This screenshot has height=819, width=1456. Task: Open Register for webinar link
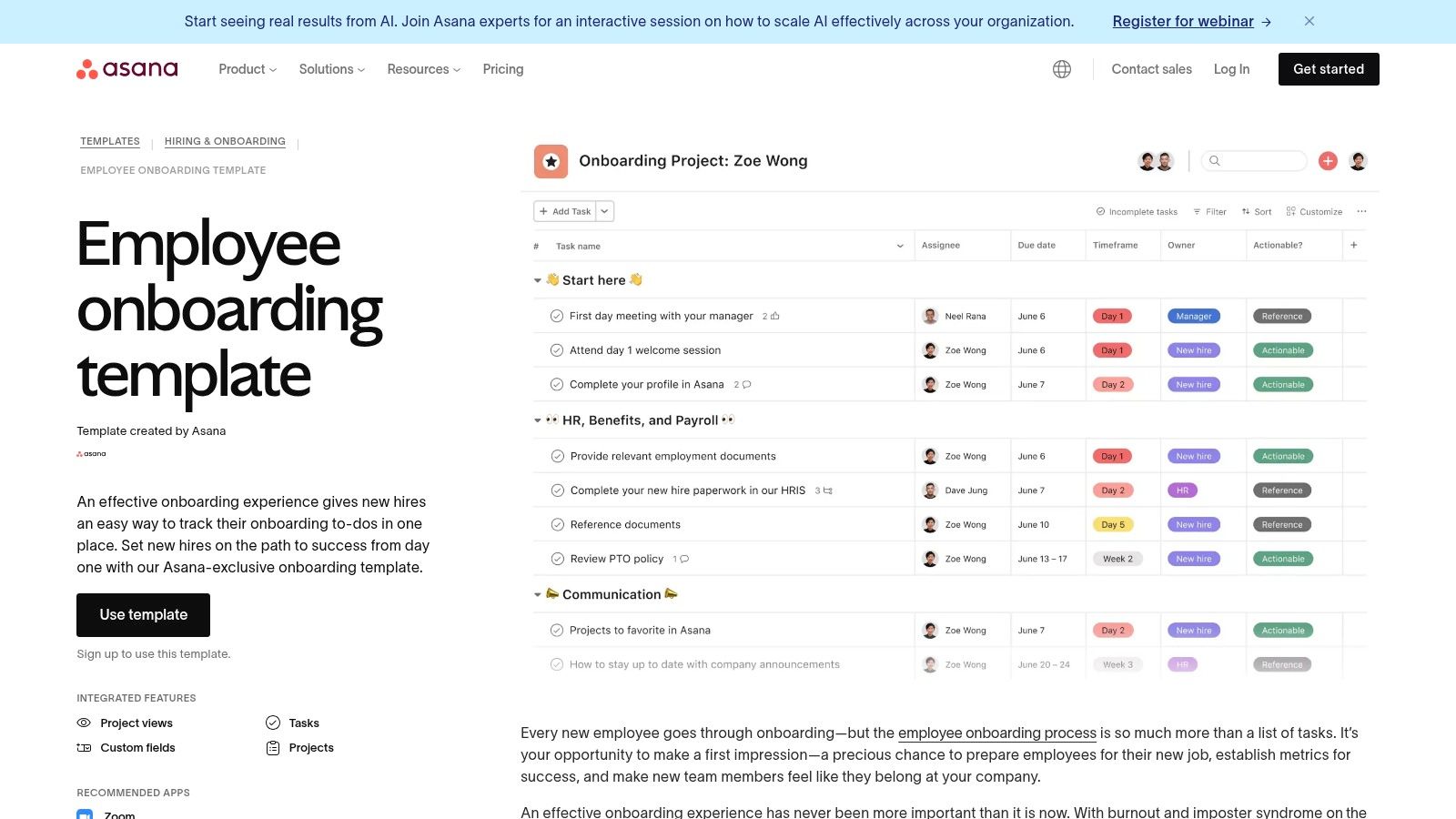[x=1183, y=22]
